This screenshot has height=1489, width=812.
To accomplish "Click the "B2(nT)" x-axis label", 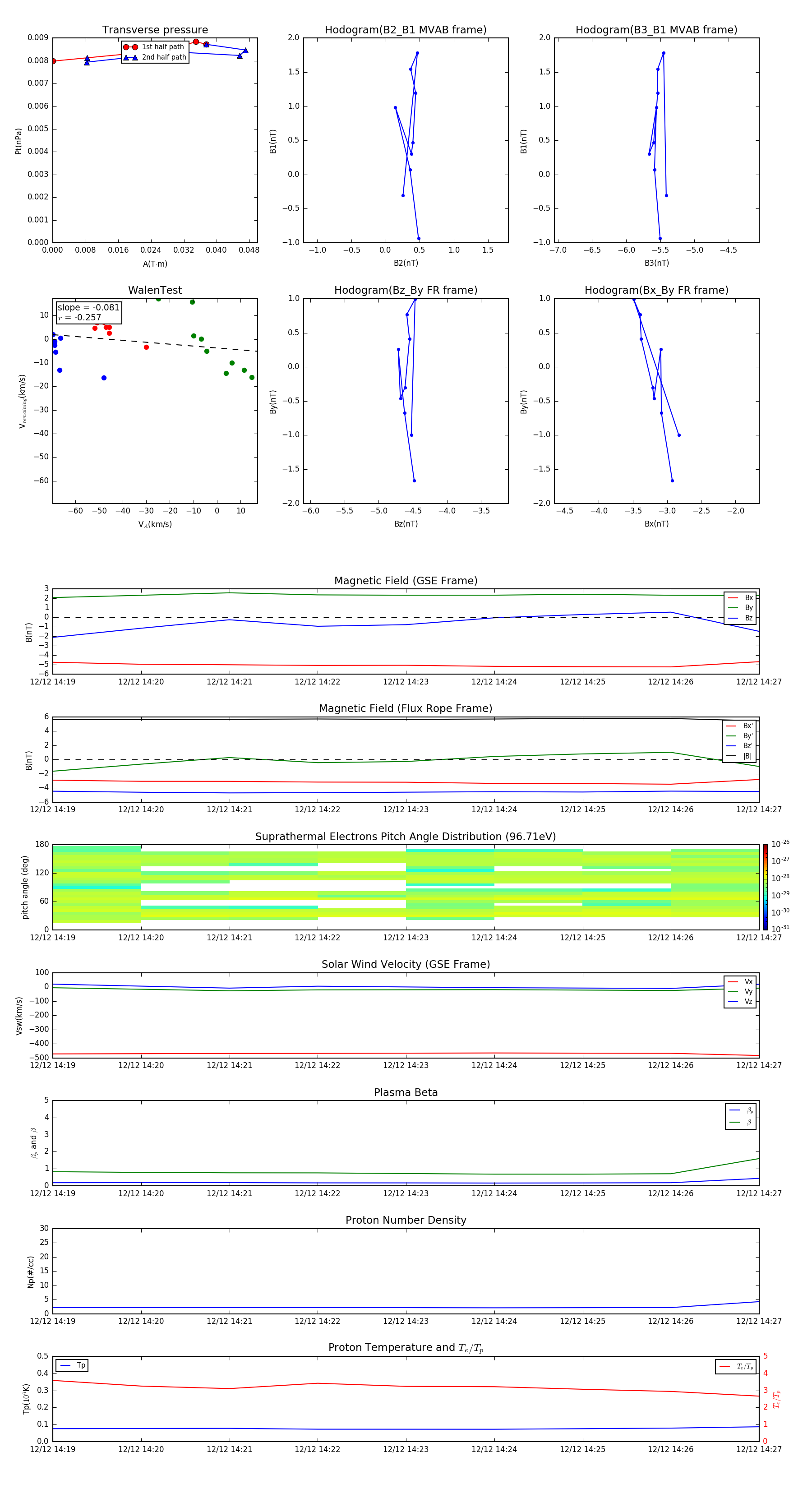I will (406, 264).
